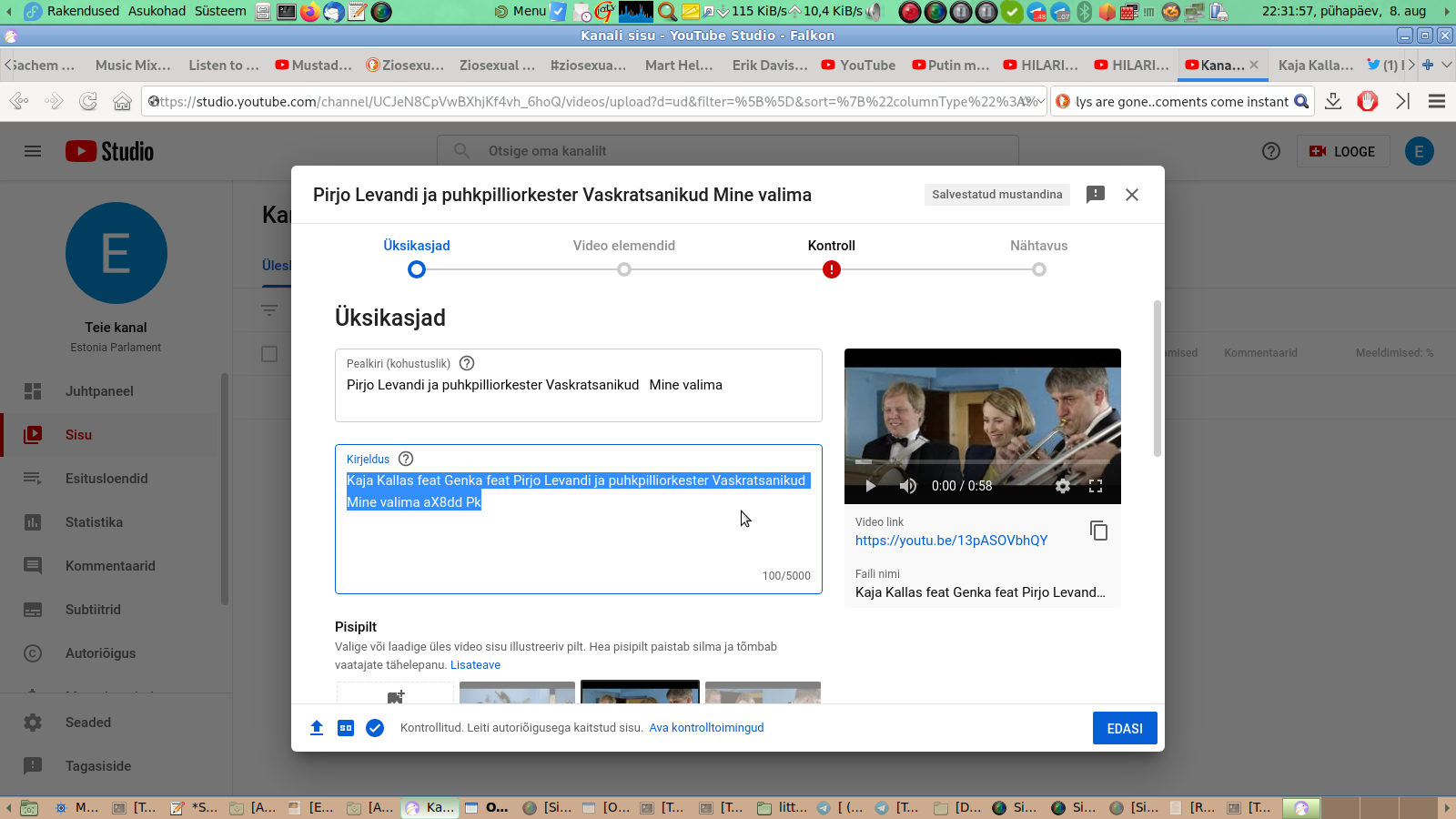
Task: Click the dialog's vertical scrollbar
Action: coord(1158,379)
